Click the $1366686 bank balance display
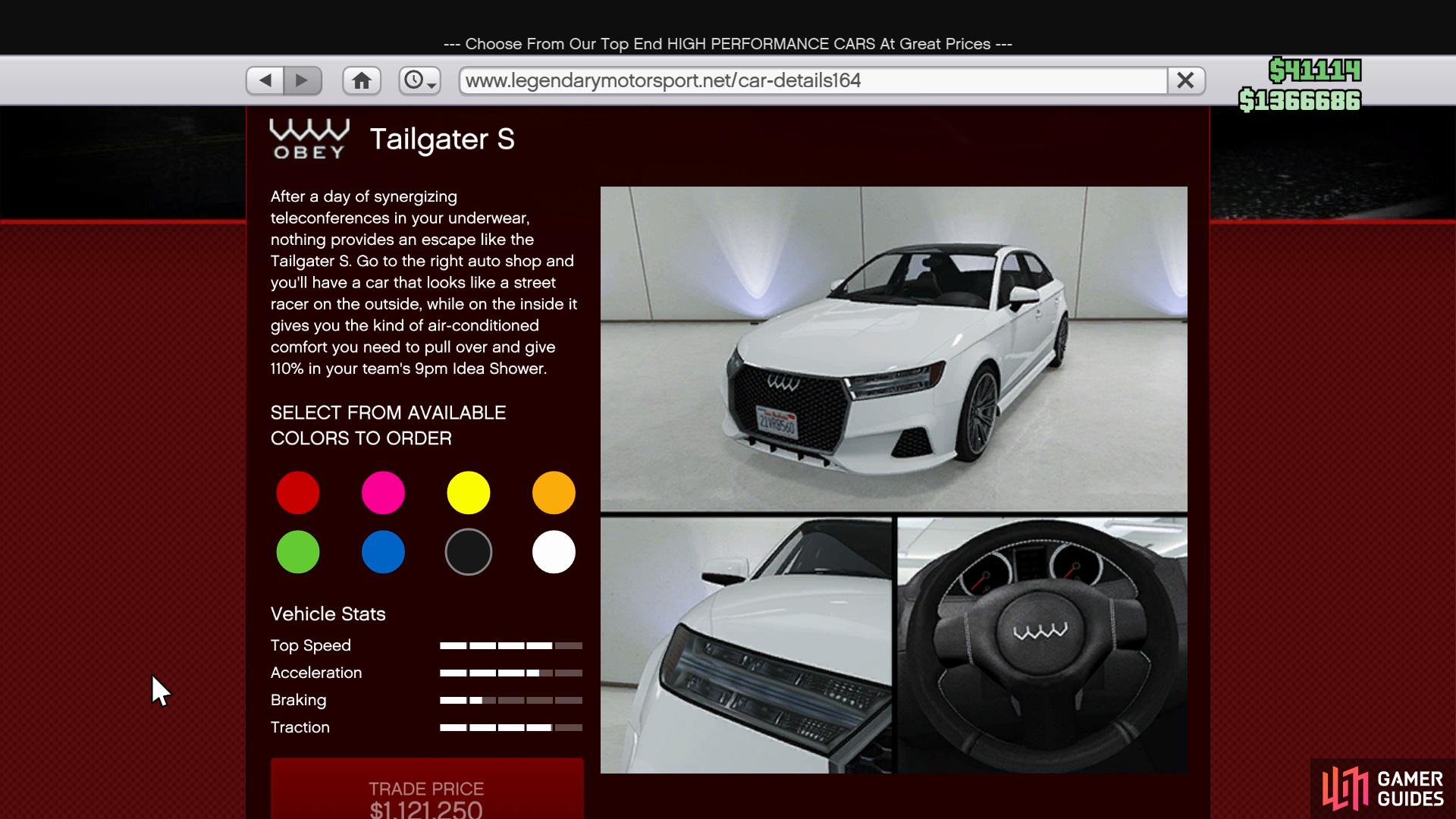The height and width of the screenshot is (819, 1456). 1300,100
